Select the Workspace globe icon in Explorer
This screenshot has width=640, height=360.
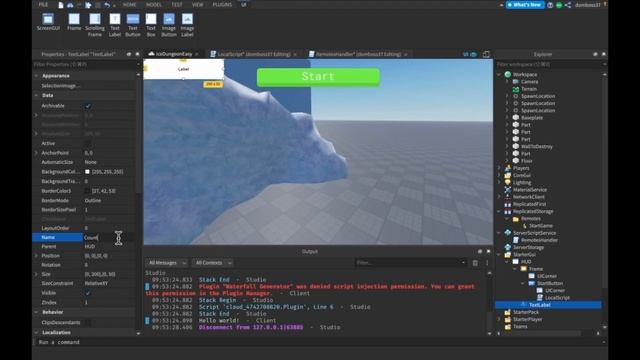pos(508,74)
